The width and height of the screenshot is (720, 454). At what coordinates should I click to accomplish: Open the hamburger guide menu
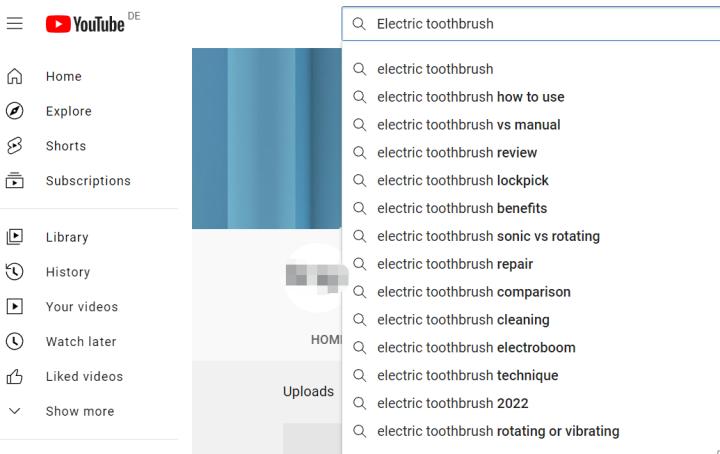tap(15, 23)
